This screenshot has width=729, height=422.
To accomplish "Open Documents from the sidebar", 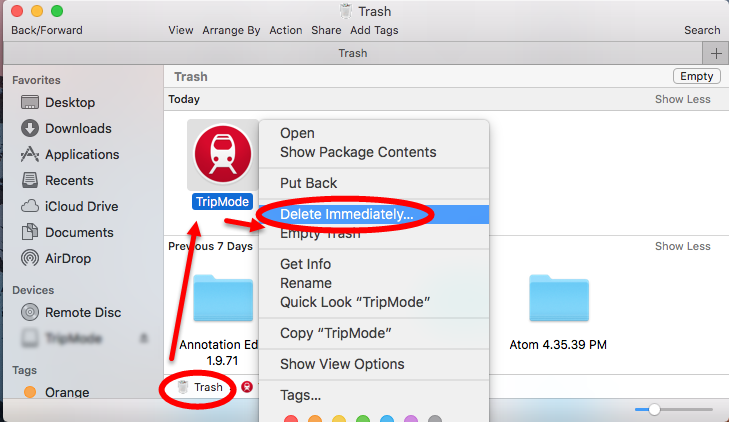I will 67,232.
